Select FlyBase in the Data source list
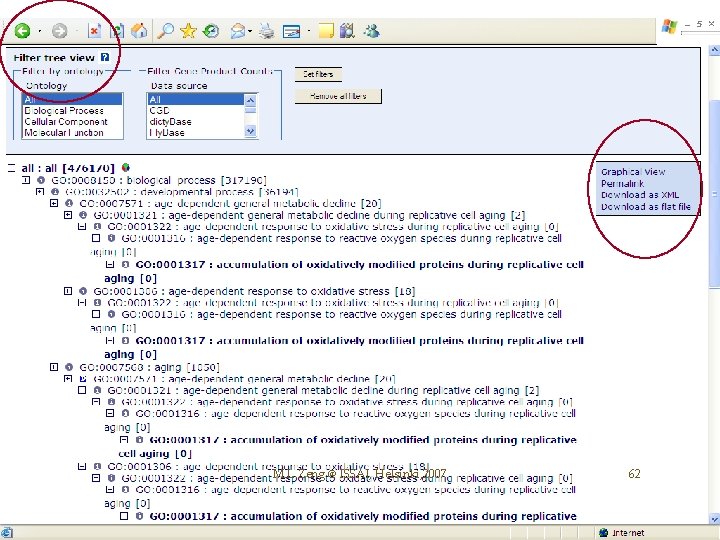720x540 pixels. coord(196,133)
